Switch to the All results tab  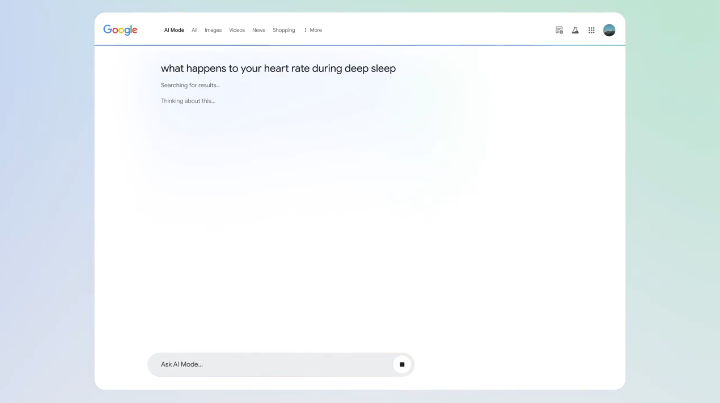(x=194, y=30)
